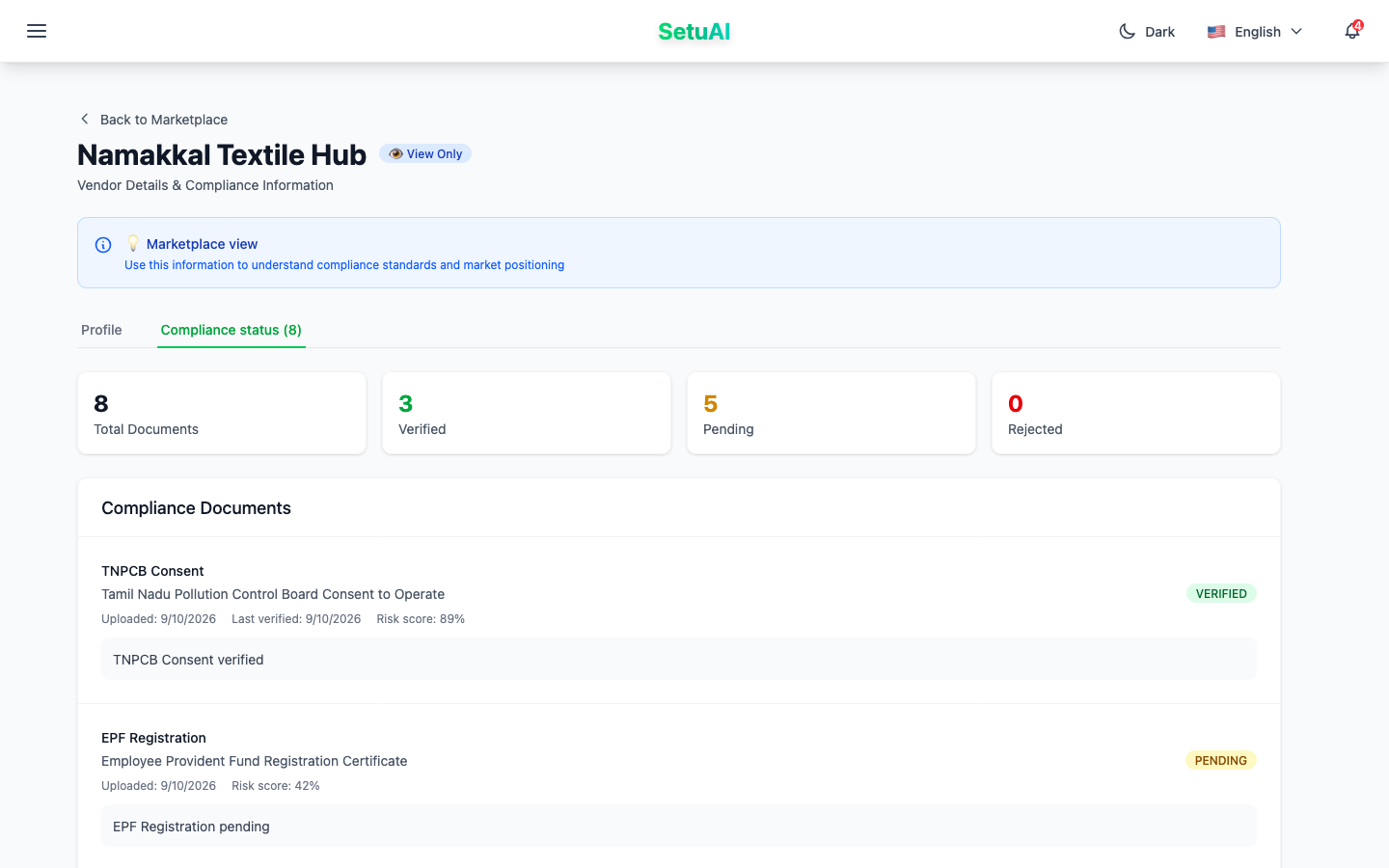
Task: Click the View Only badge
Action: pos(425,153)
